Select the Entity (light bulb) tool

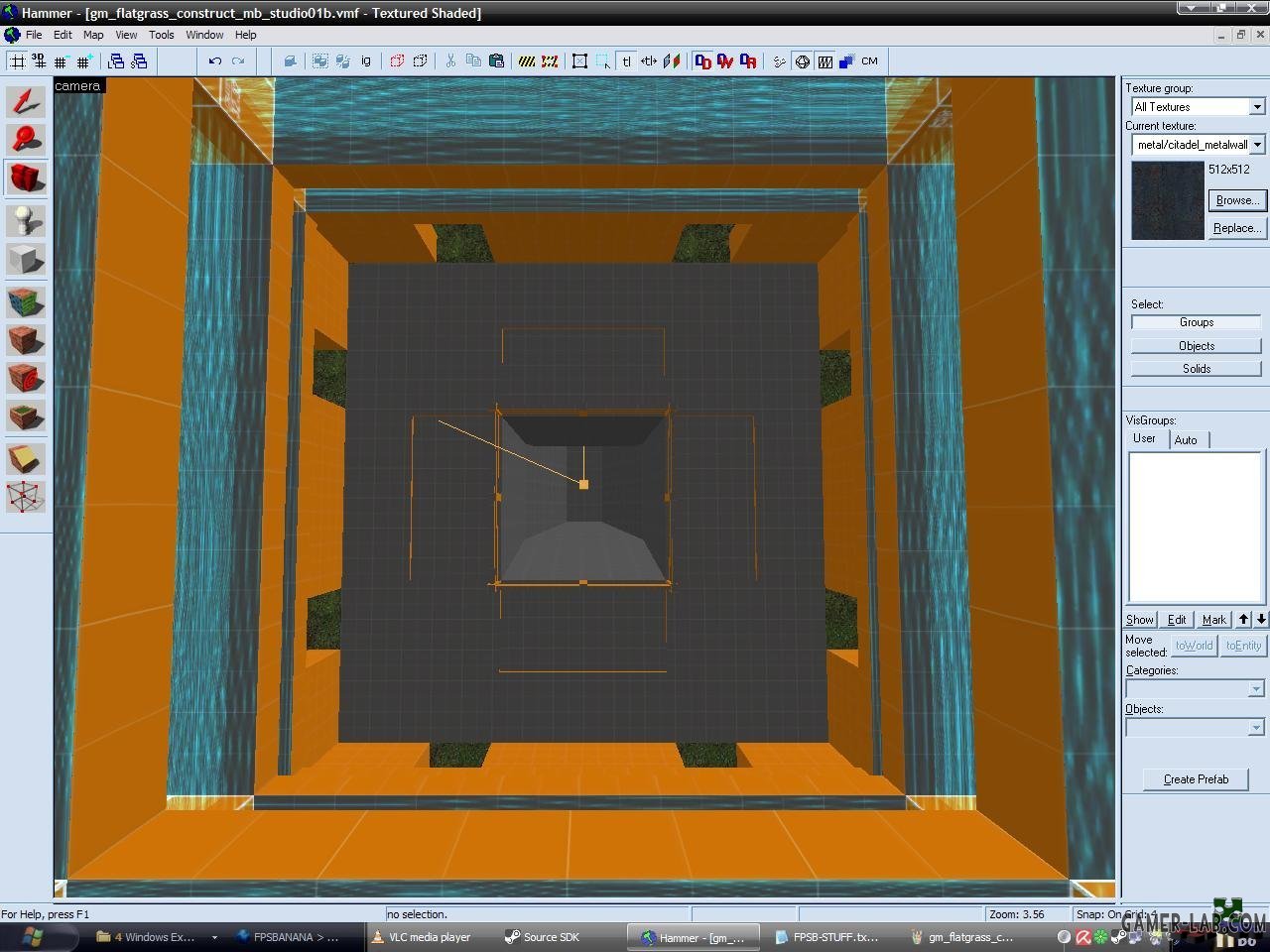point(26,220)
